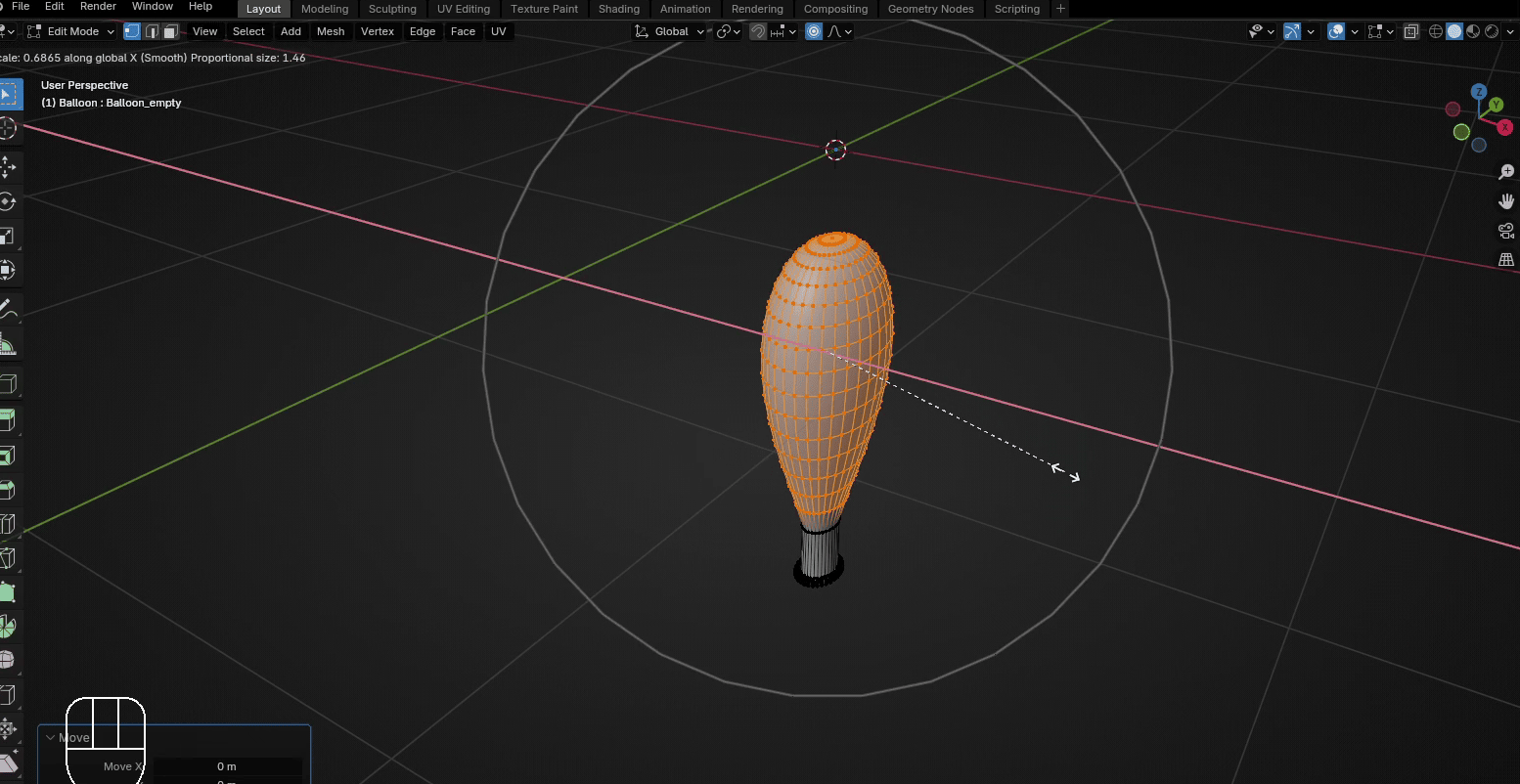Screen dimensions: 1520x784
Task: Activate the Measure tool
Action: pyautogui.click(x=8, y=344)
